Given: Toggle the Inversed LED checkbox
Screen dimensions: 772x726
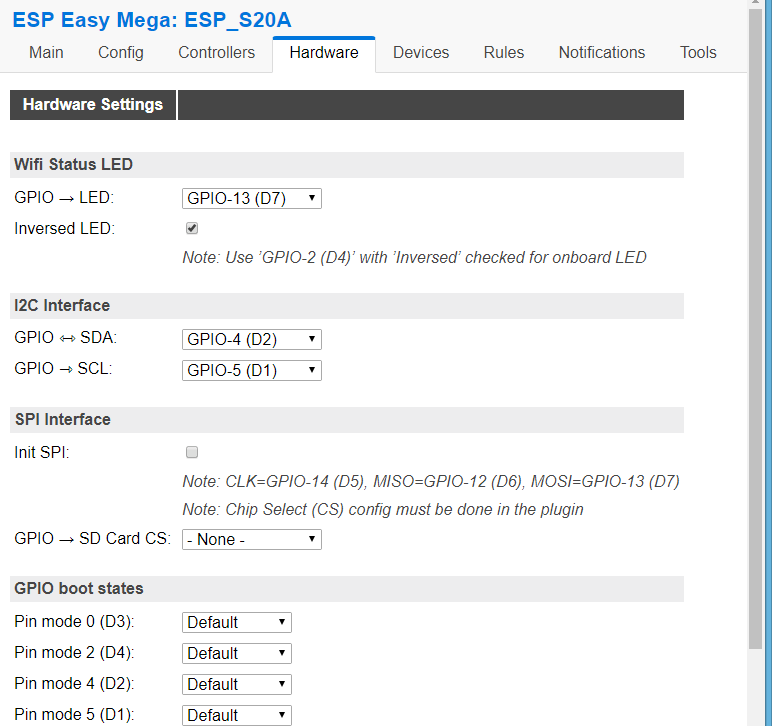Looking at the screenshot, I should coord(192,228).
